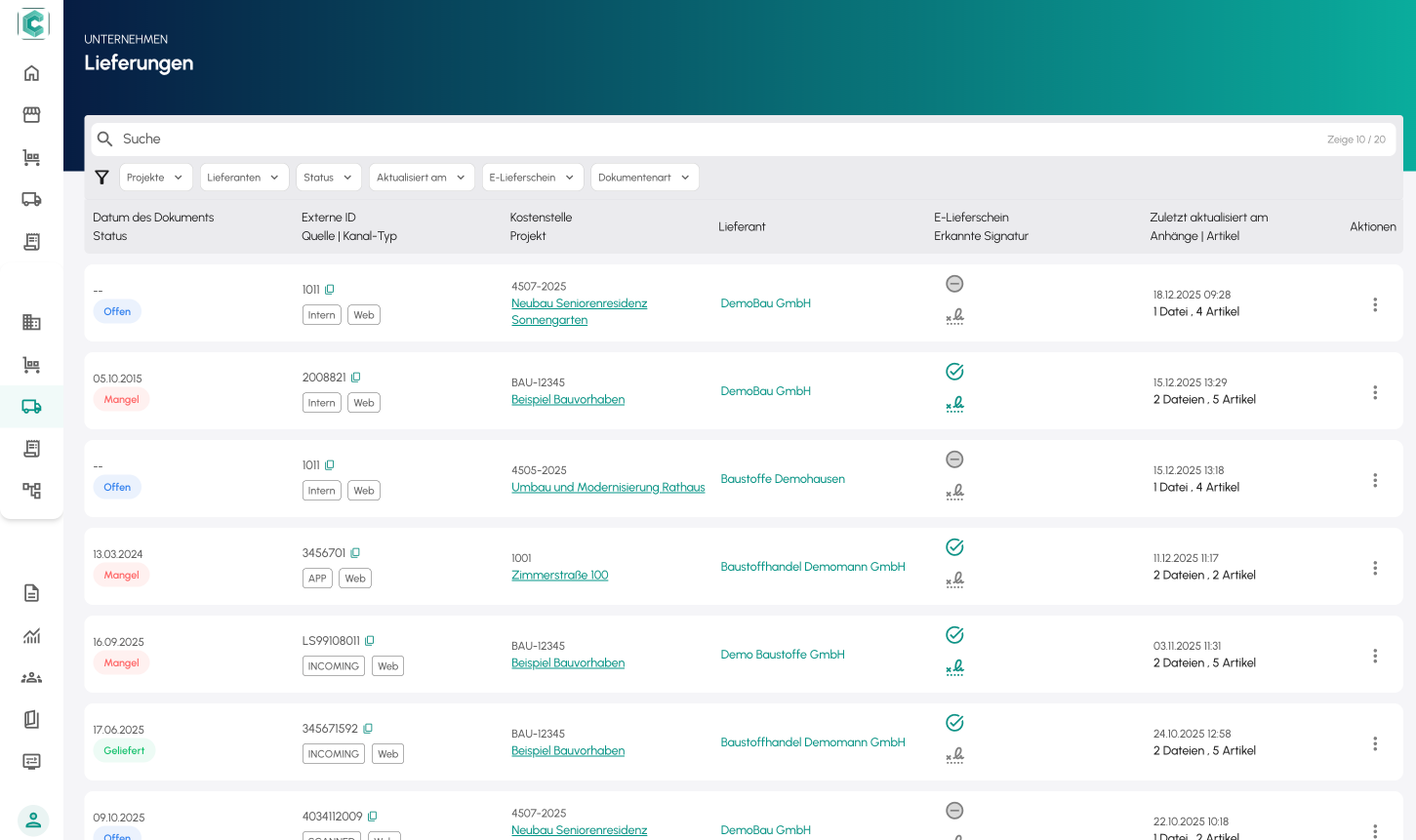Open project link Umbau und Modernisierung Rathaus

[x=608, y=488]
